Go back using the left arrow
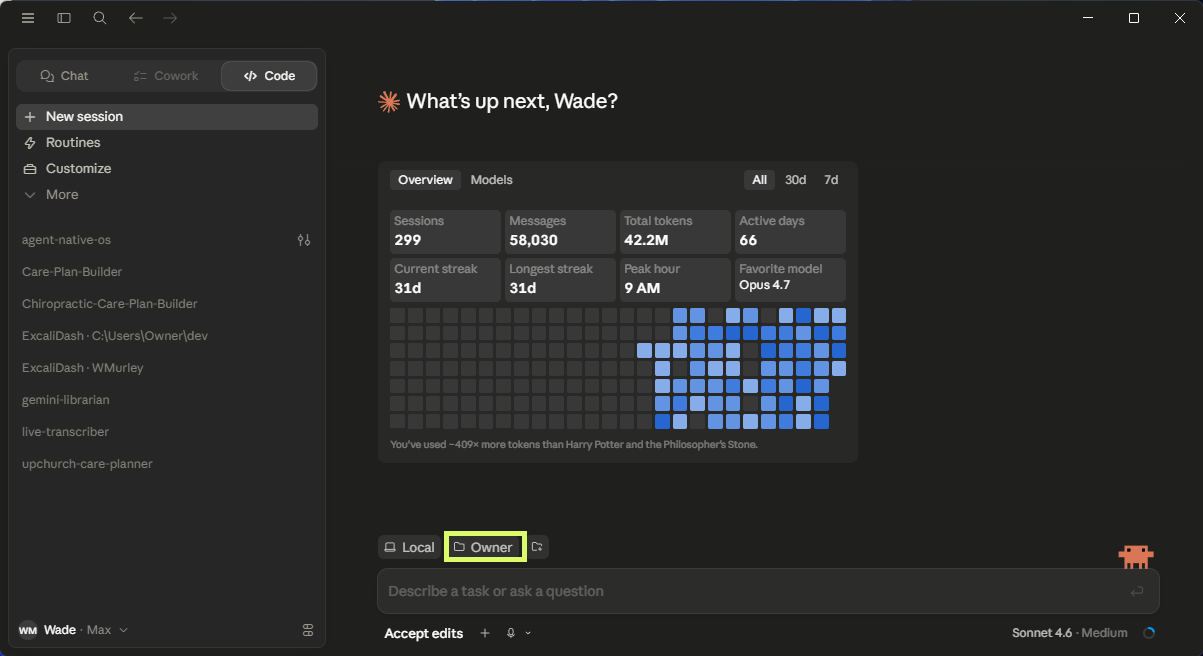Image resolution: width=1203 pixels, height=656 pixels. [x=136, y=18]
